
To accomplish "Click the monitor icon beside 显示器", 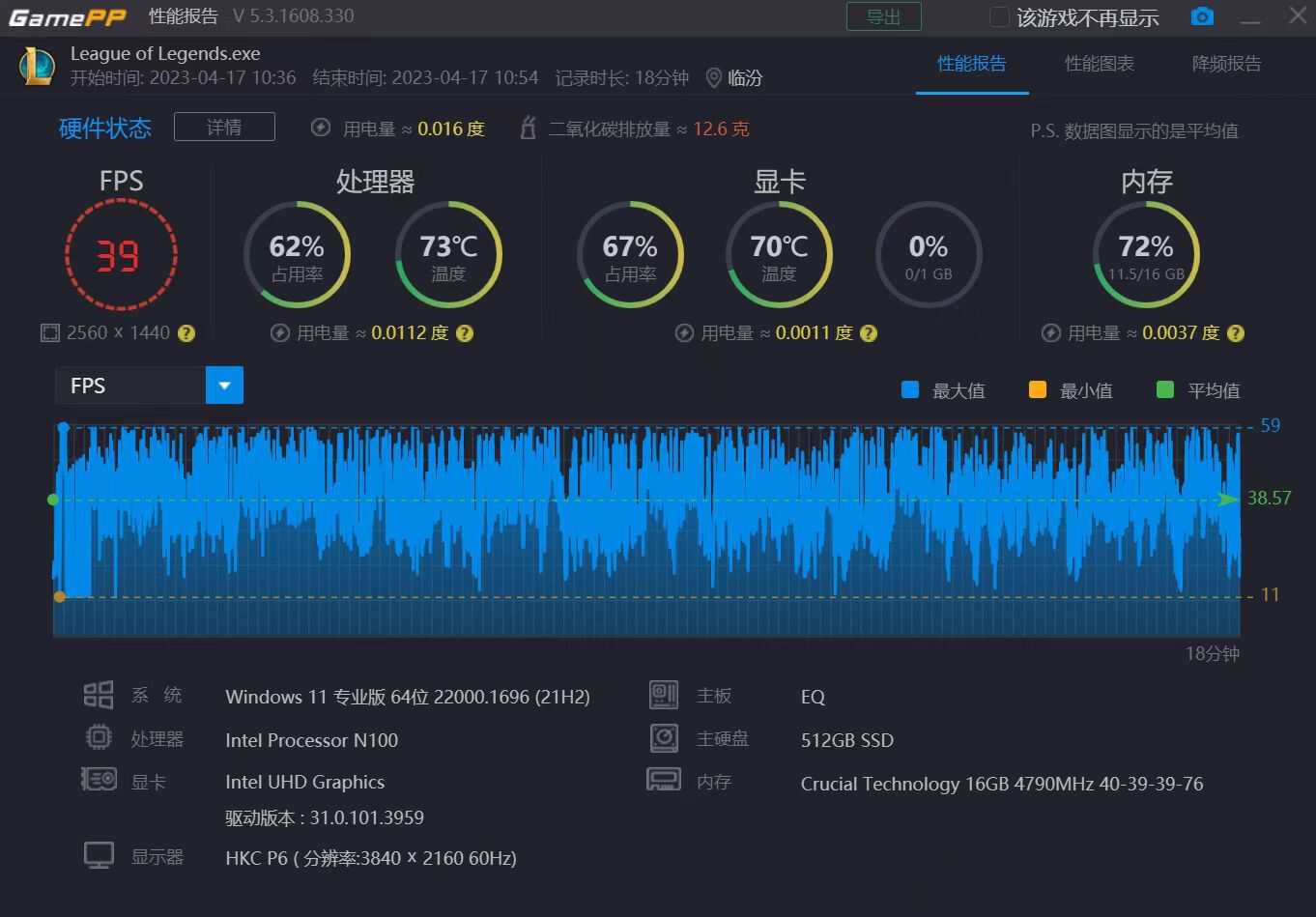I will point(99,855).
